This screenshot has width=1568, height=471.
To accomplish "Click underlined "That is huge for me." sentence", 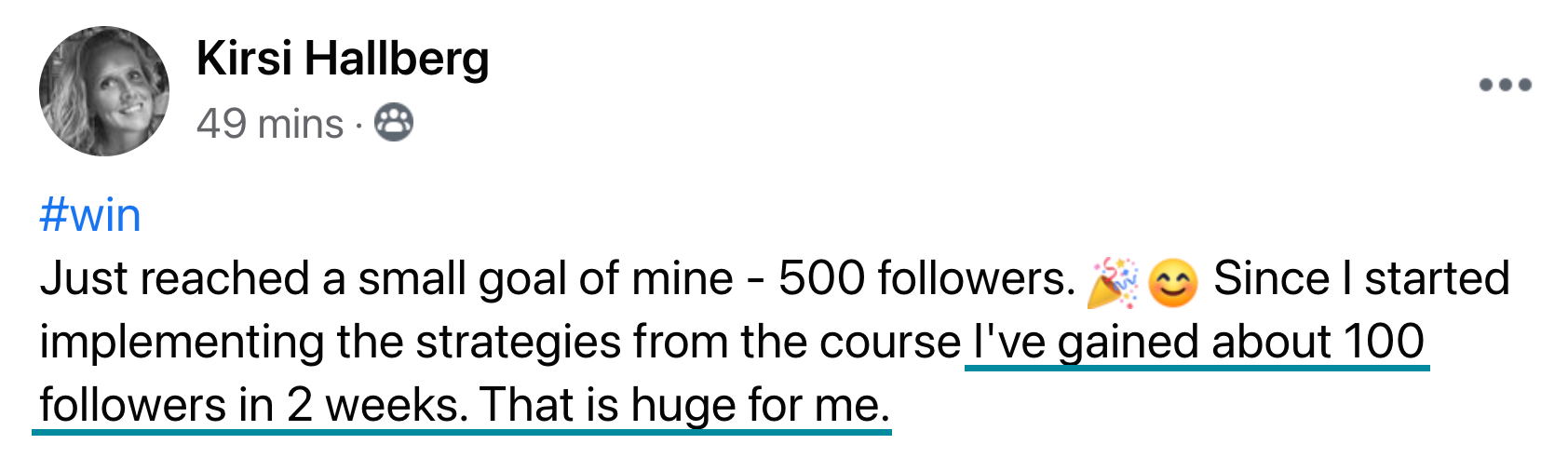I will coord(685,405).
